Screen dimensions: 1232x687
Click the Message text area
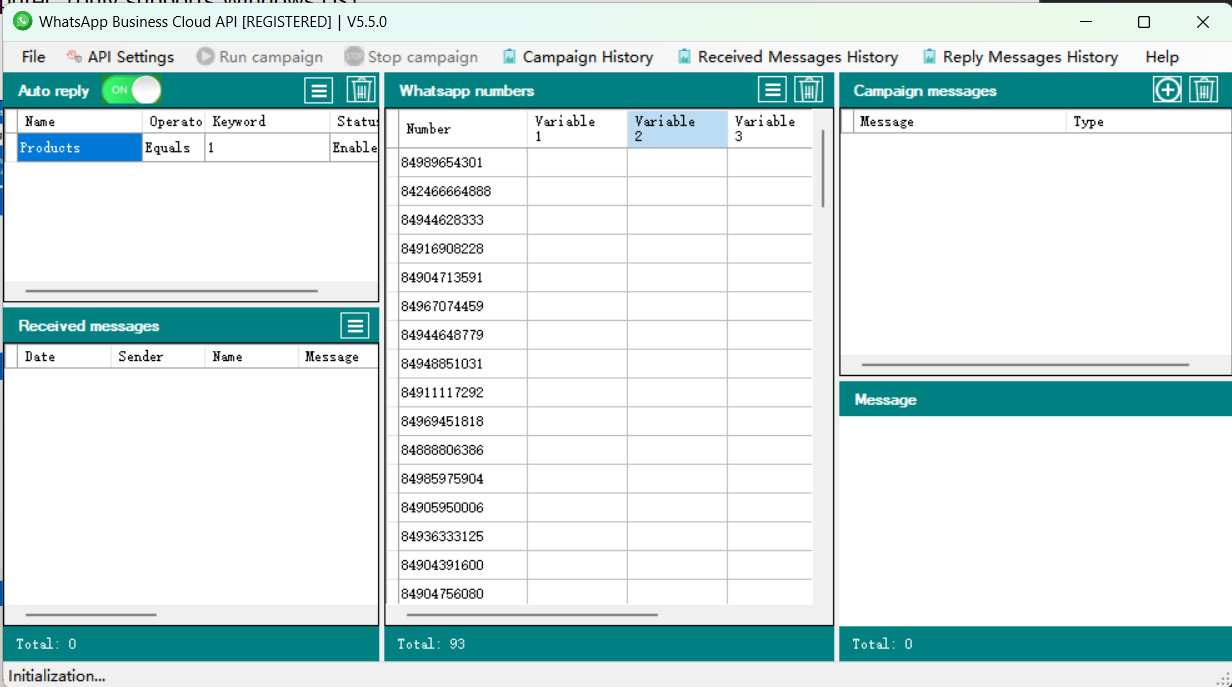pyautogui.click(x=1035, y=520)
